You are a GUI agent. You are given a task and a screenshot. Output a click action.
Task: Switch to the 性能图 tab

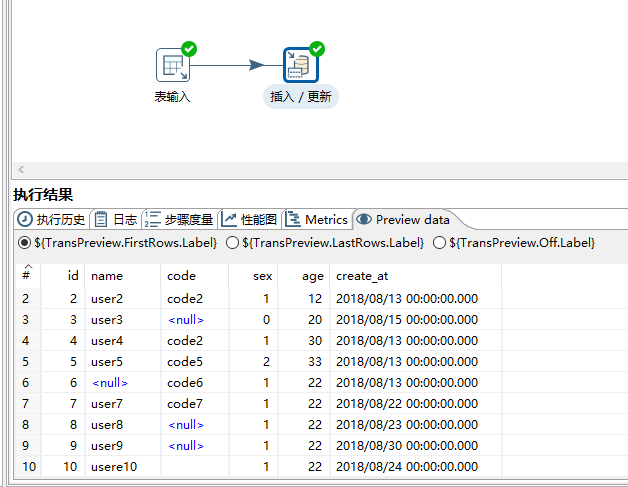click(250, 219)
